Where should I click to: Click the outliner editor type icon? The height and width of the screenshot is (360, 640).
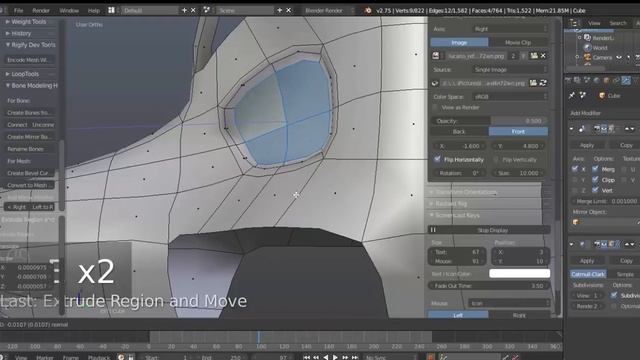coord(574,23)
